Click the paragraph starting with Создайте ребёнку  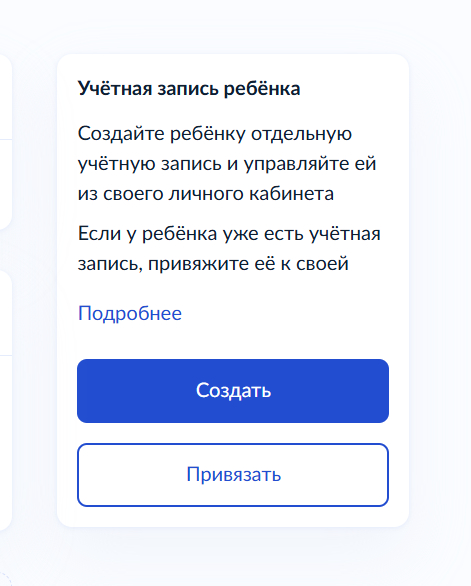pyautogui.click(x=227, y=164)
